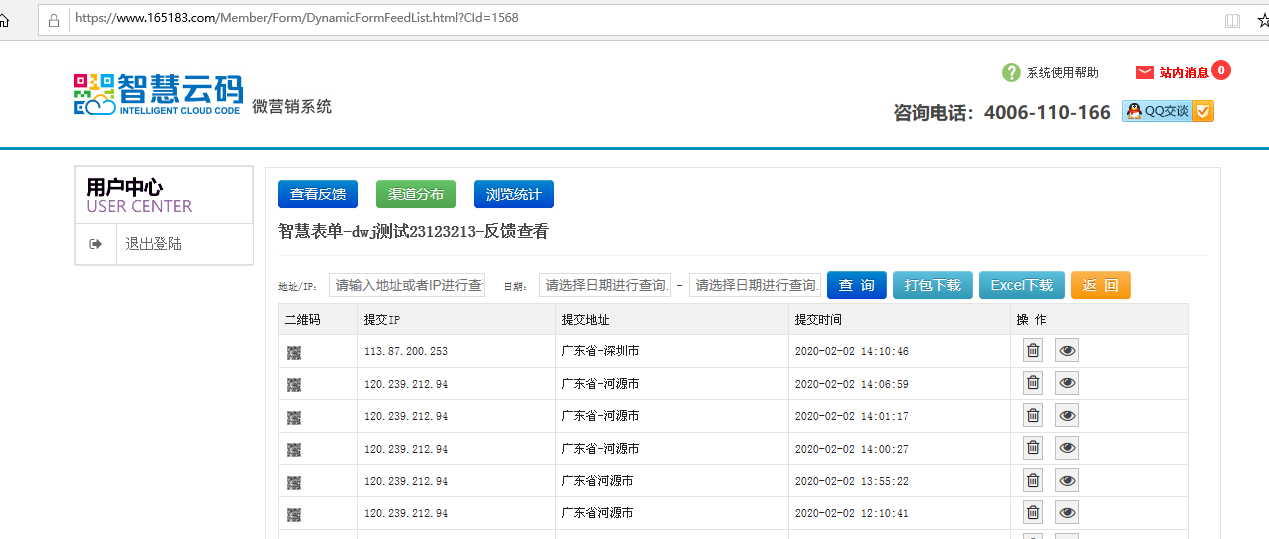The width and height of the screenshot is (1269, 539).
Task: Focus the 地址/IP search input
Action: 407,285
